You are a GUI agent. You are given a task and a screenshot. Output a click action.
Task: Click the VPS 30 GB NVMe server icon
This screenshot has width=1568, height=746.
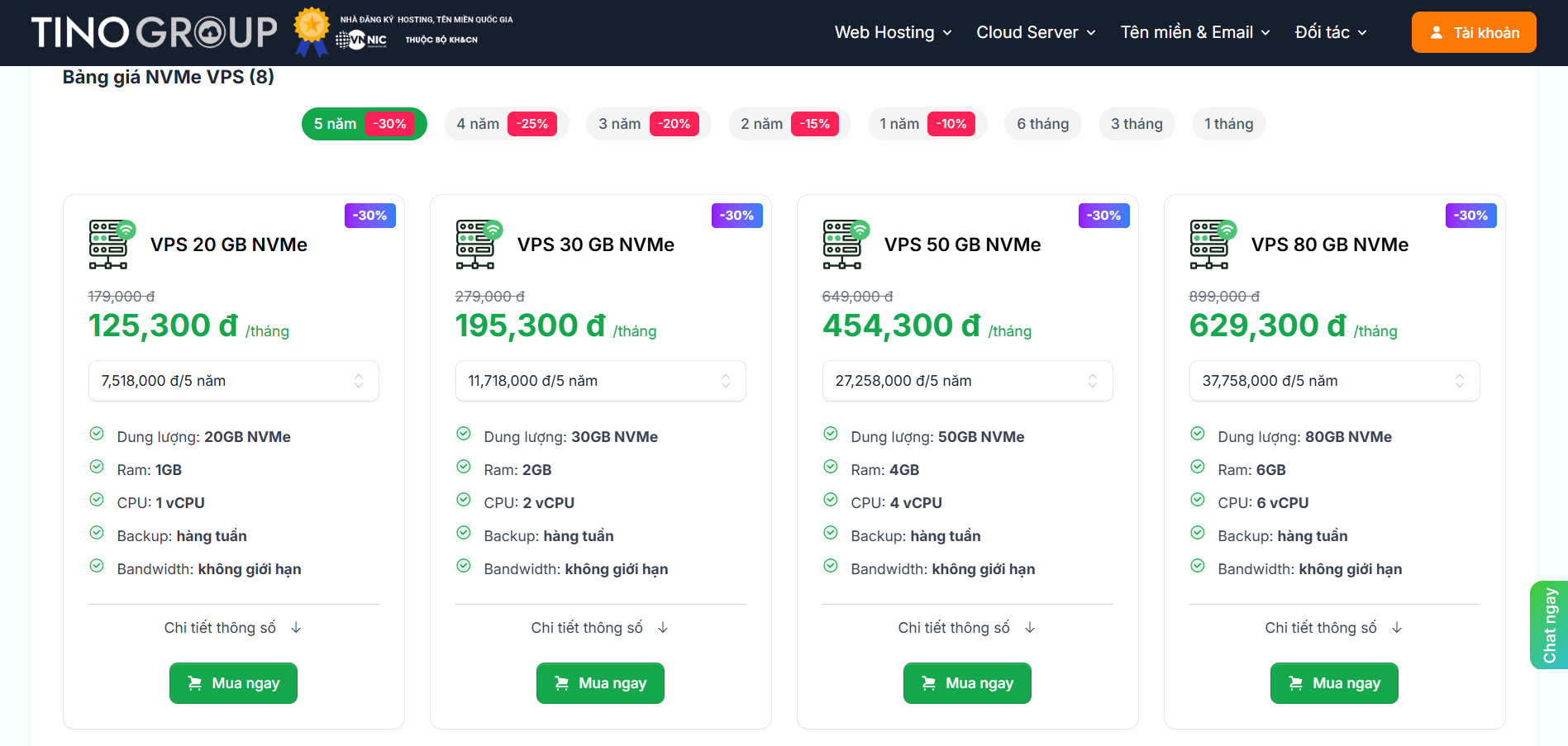(479, 244)
